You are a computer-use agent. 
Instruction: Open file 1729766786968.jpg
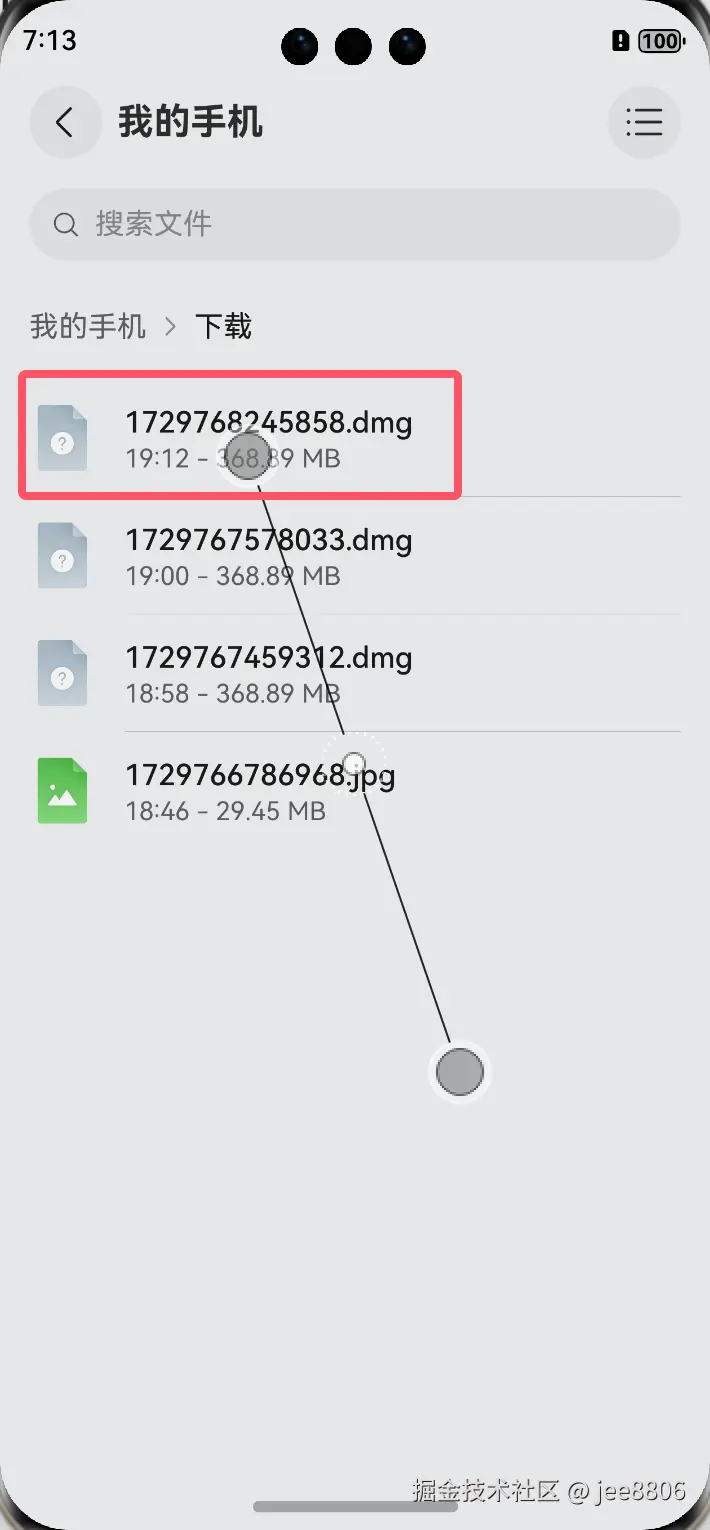[355, 791]
